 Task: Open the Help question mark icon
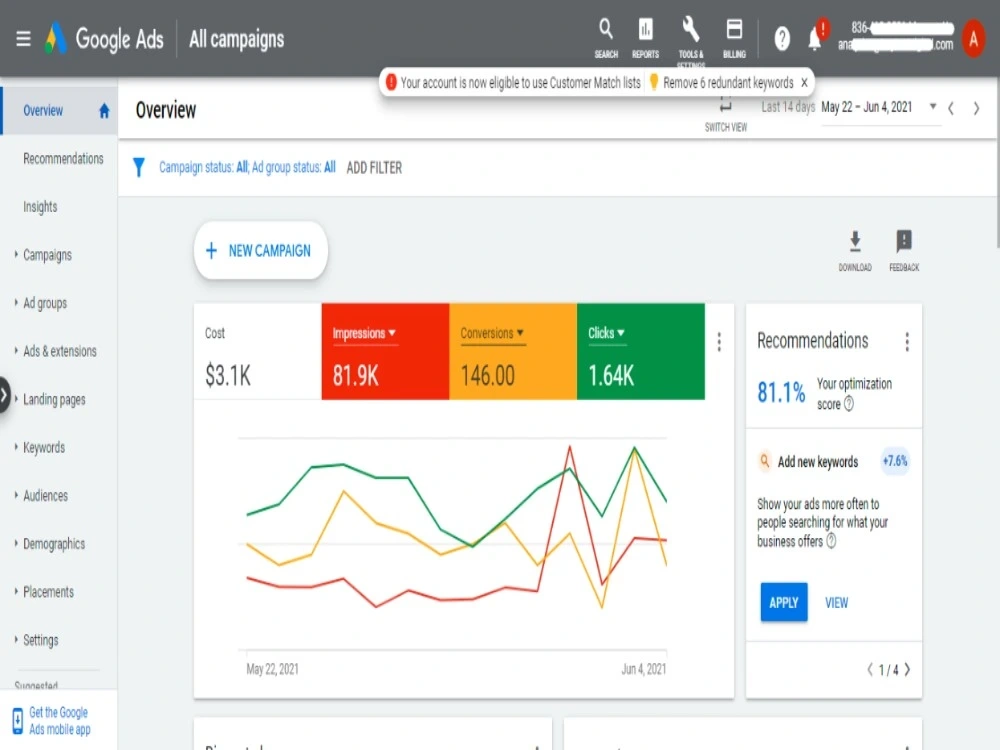click(782, 40)
